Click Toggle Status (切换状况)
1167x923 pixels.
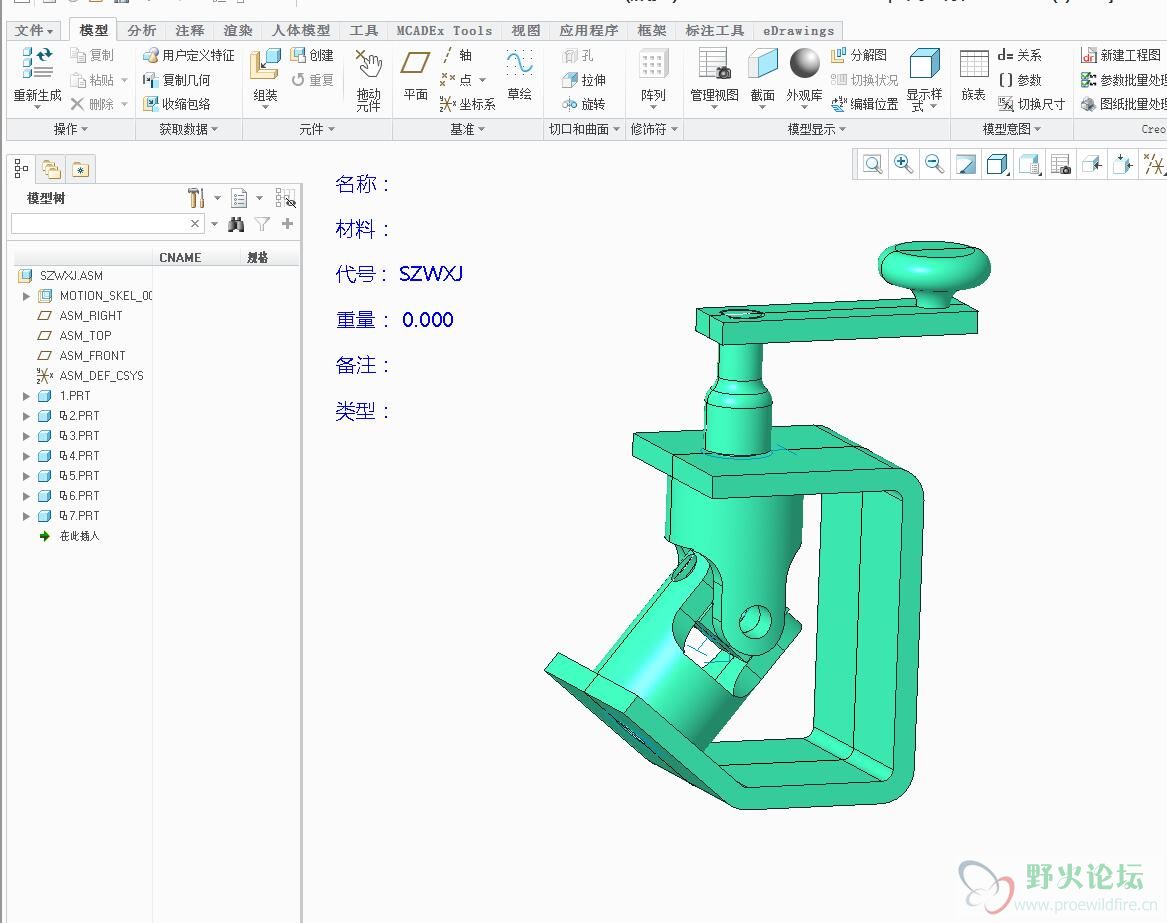pyautogui.click(x=864, y=80)
